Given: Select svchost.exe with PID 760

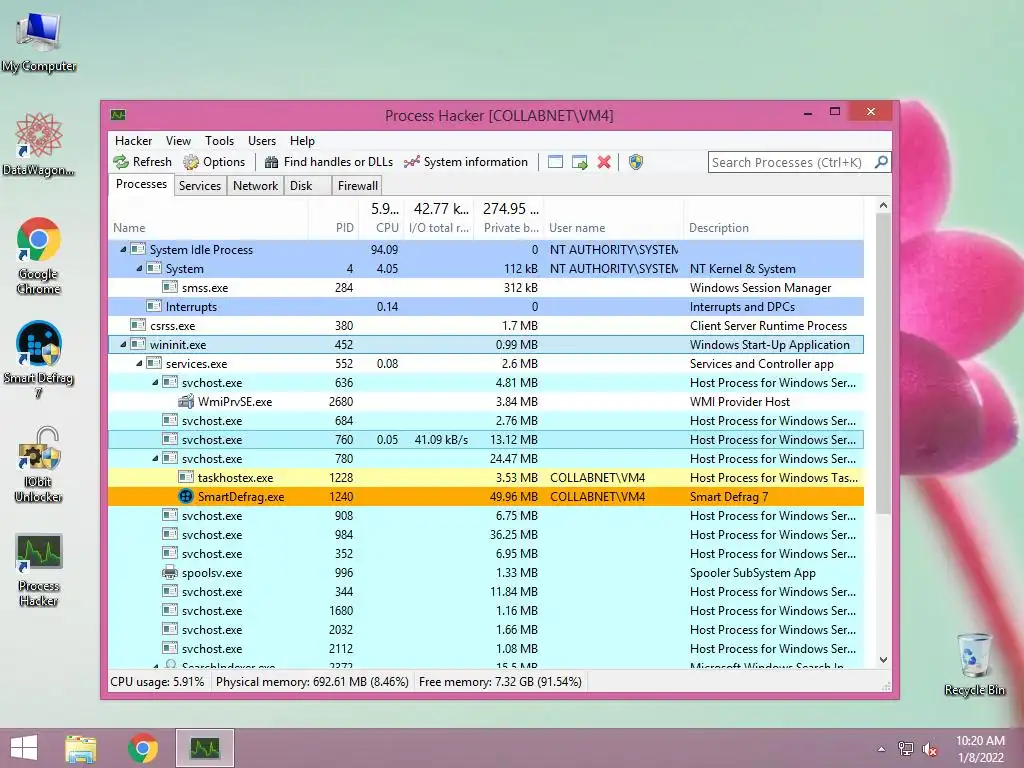Looking at the screenshot, I should 486,440.
